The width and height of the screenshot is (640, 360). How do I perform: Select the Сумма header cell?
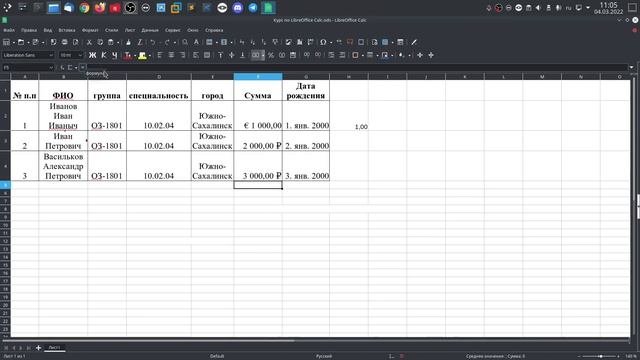click(x=258, y=90)
